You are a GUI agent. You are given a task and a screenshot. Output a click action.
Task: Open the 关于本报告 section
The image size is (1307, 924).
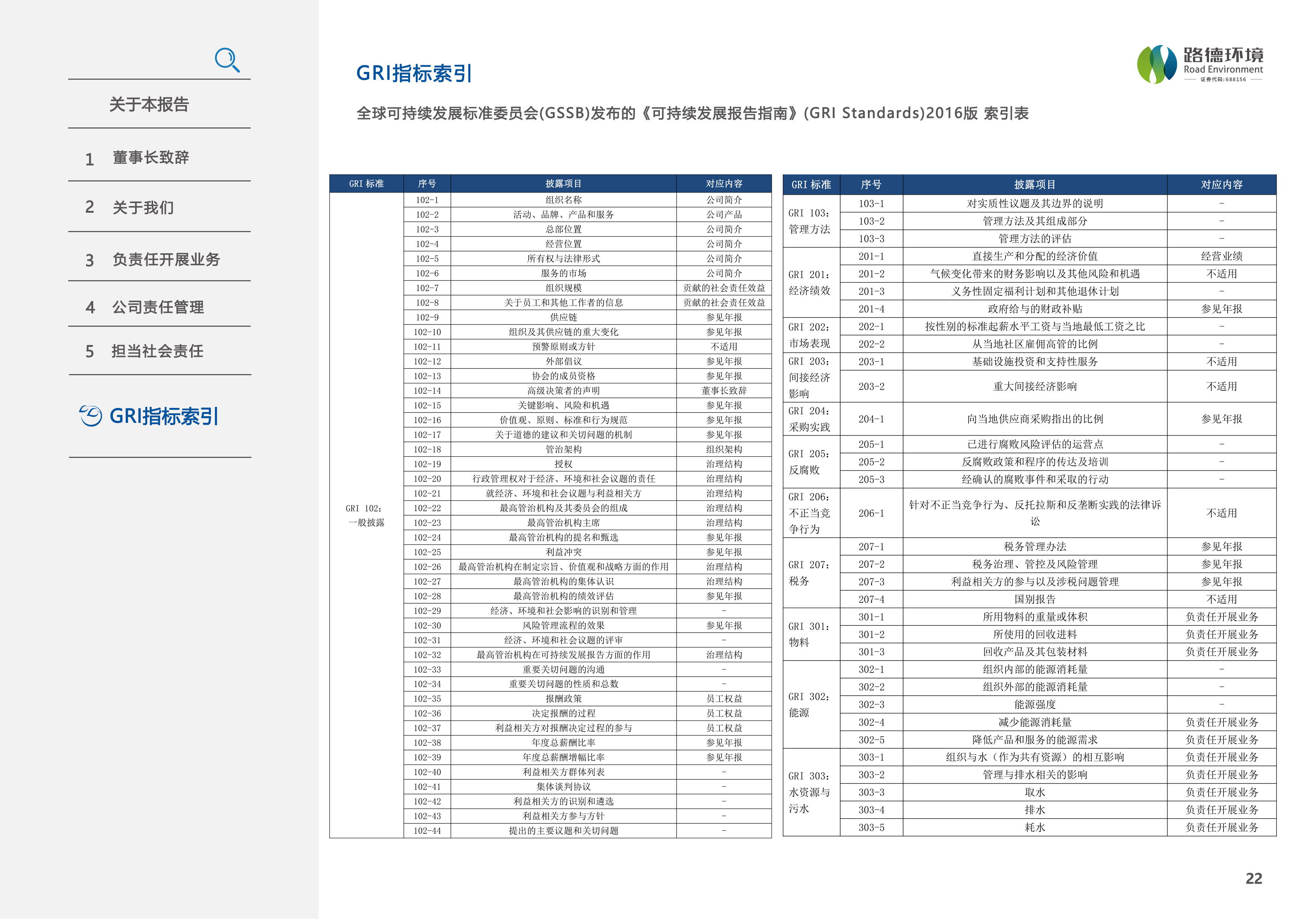coord(149,105)
